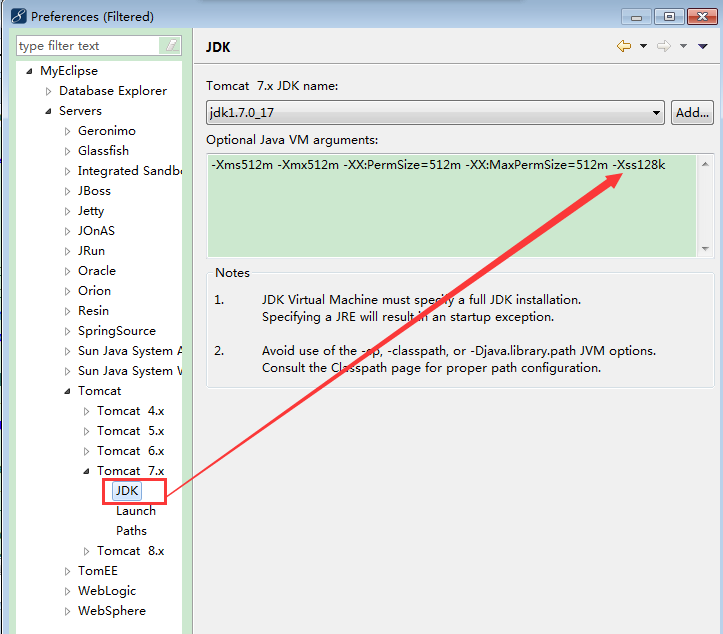
Task: Open the preferences view menu triangle
Action: (703, 46)
